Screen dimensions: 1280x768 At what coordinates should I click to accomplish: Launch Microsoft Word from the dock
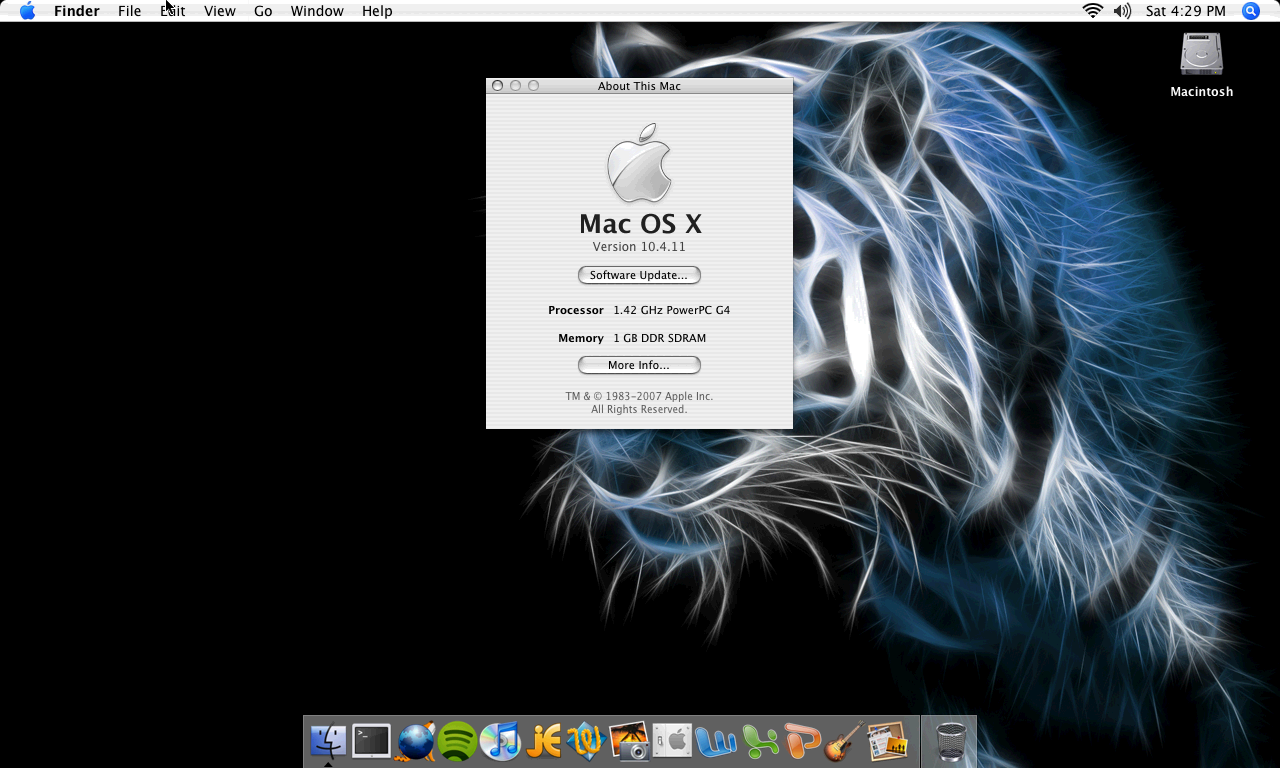716,742
